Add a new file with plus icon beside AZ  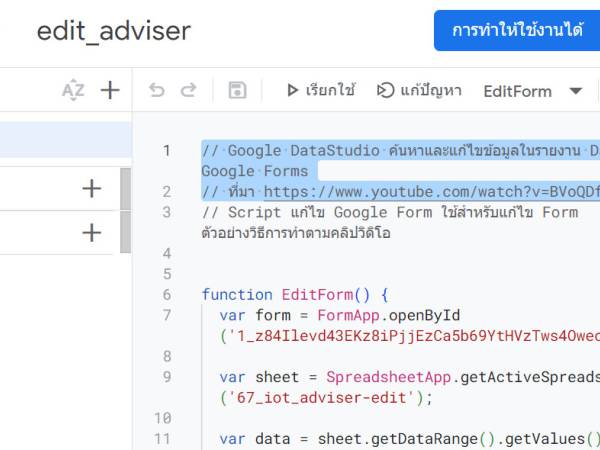tap(110, 90)
